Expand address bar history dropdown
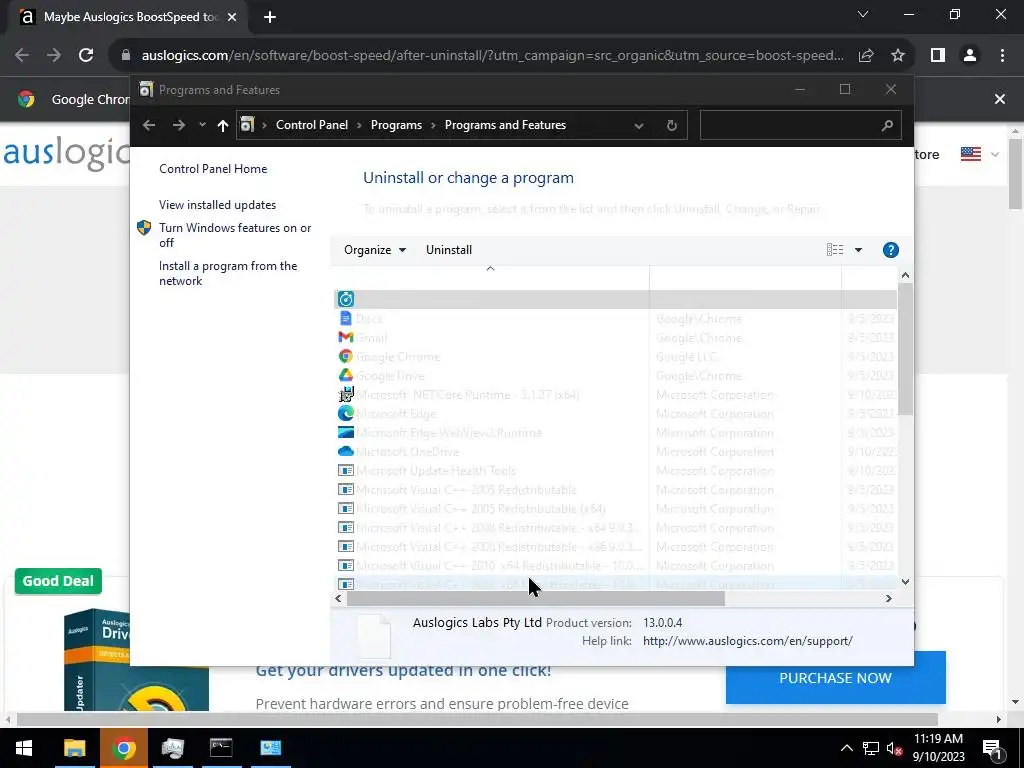 [639, 125]
